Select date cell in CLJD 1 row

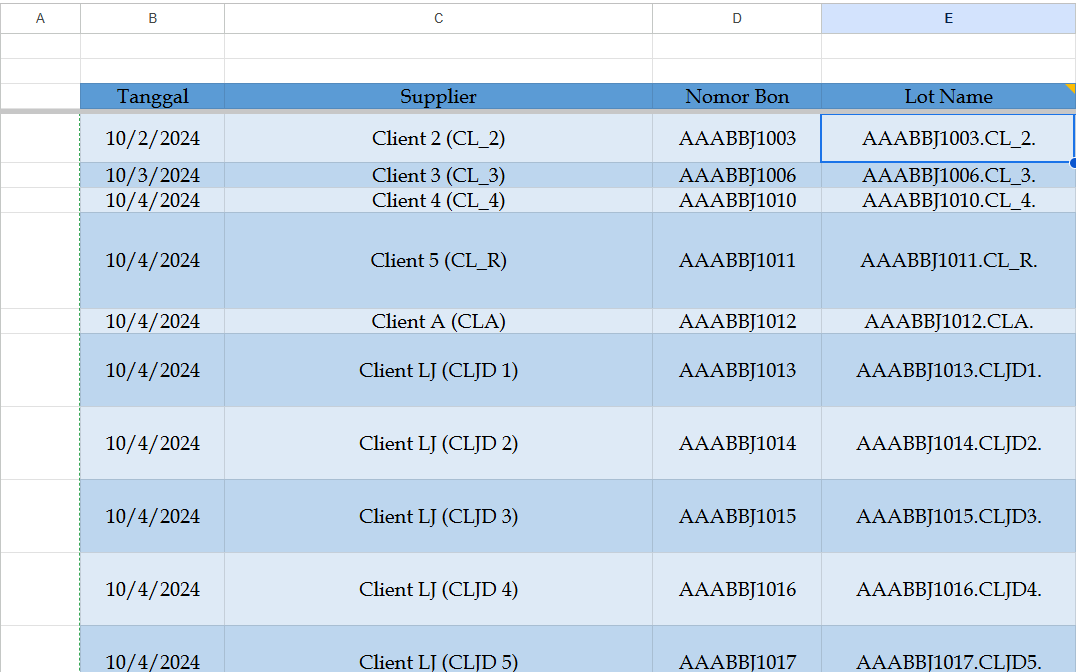pyautogui.click(x=152, y=370)
